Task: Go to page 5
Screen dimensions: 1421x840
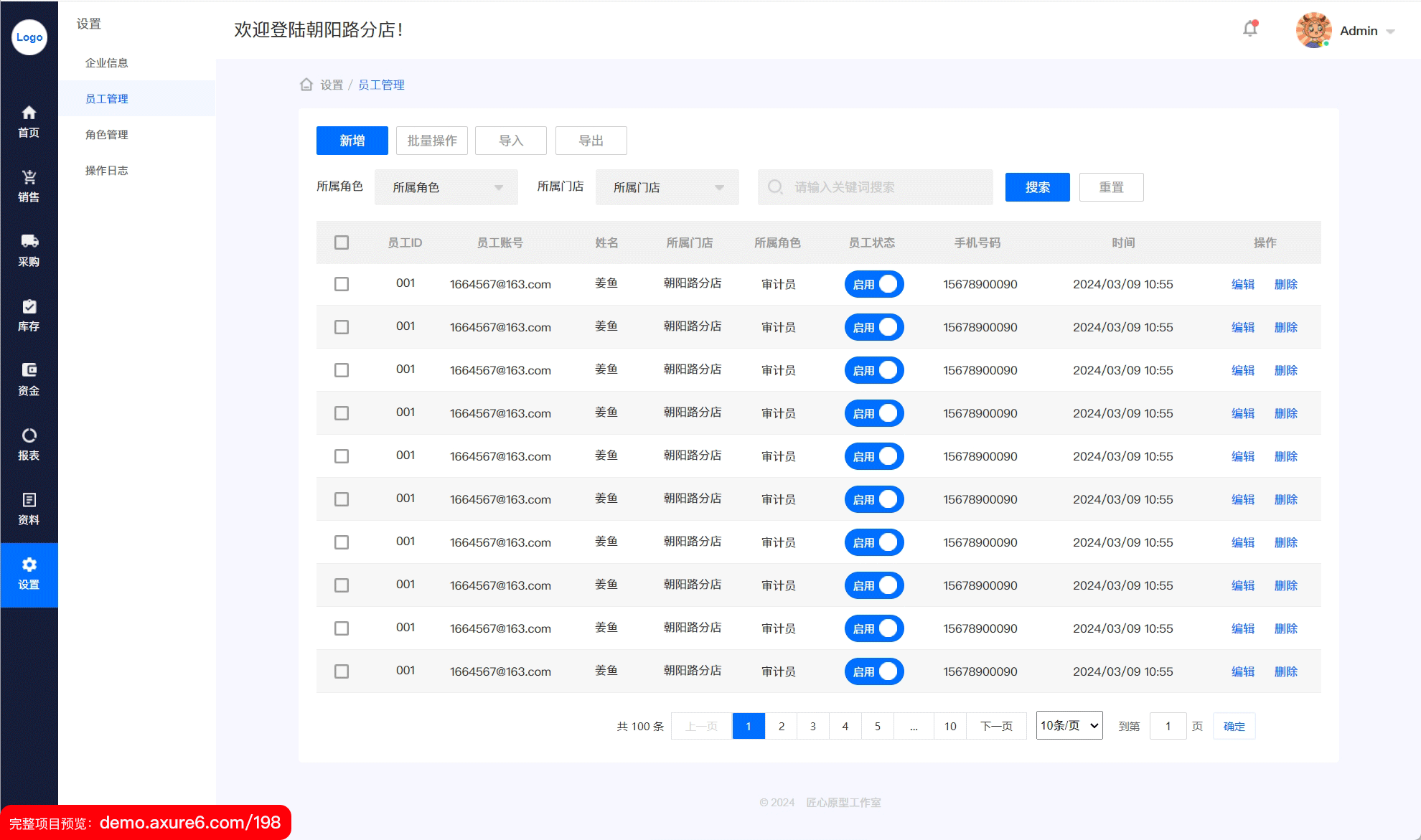Action: (x=878, y=726)
